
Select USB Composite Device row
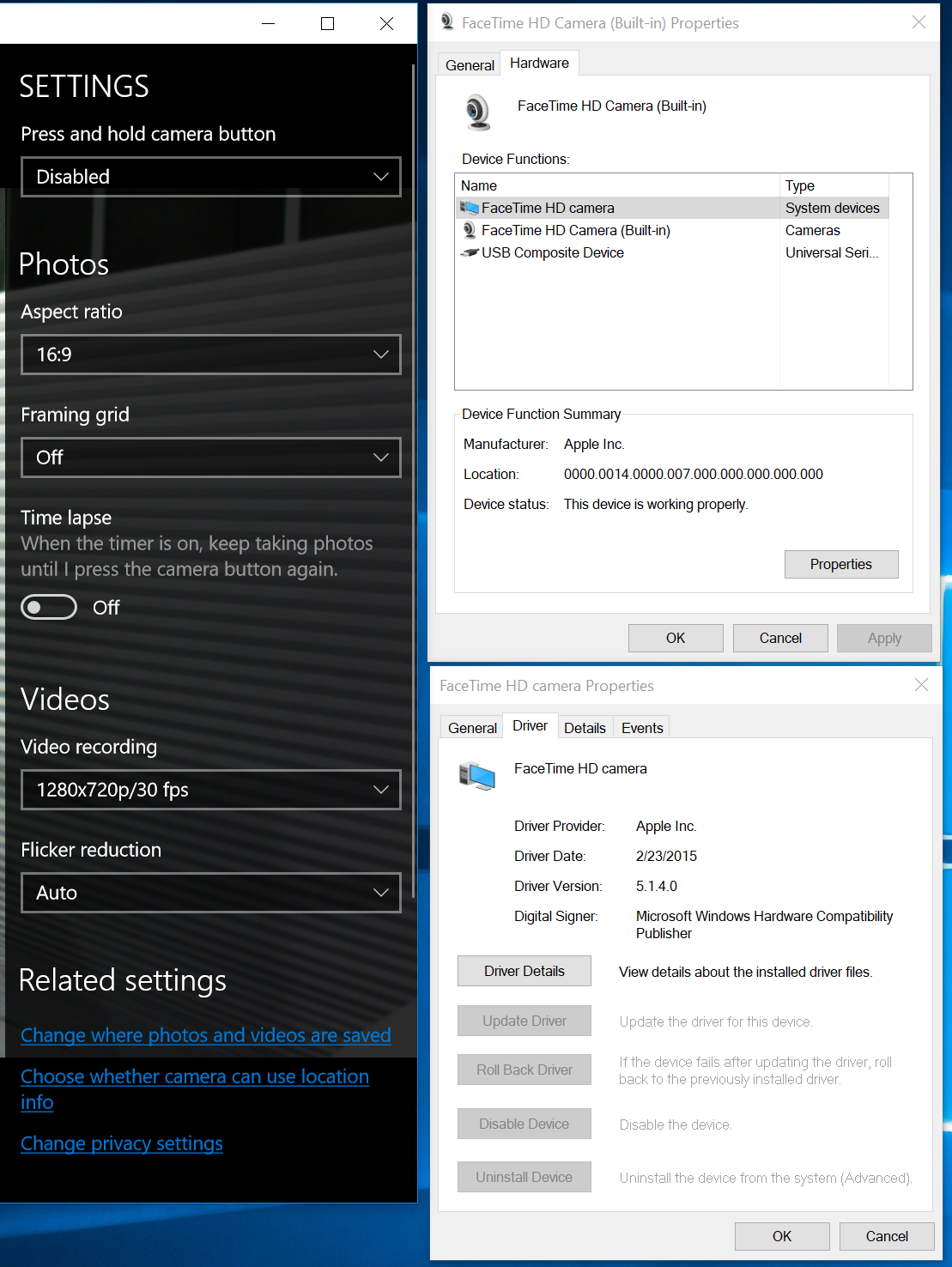click(x=672, y=252)
